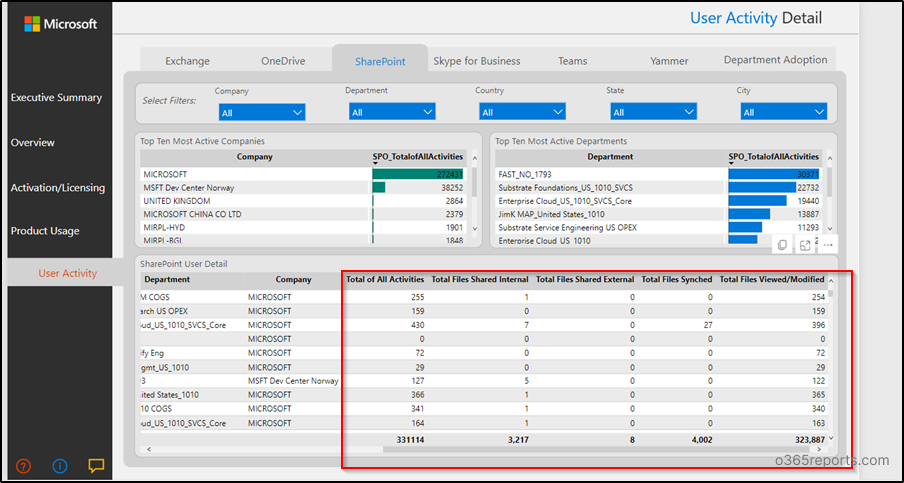904x483 pixels.
Task: Open the State filter dropdown
Action: tap(653, 112)
